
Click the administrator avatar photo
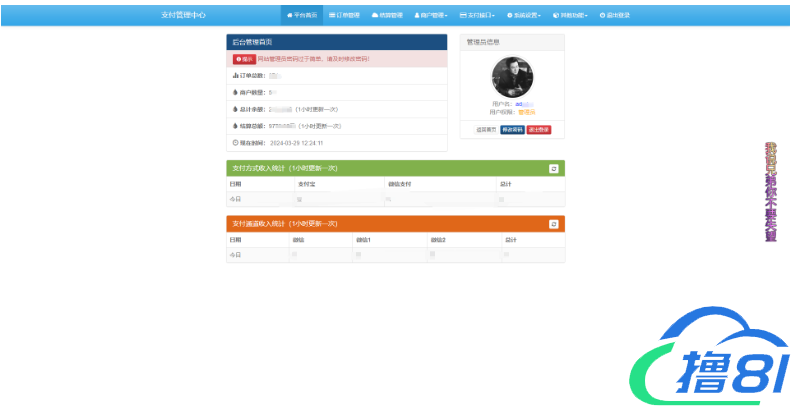click(512, 77)
